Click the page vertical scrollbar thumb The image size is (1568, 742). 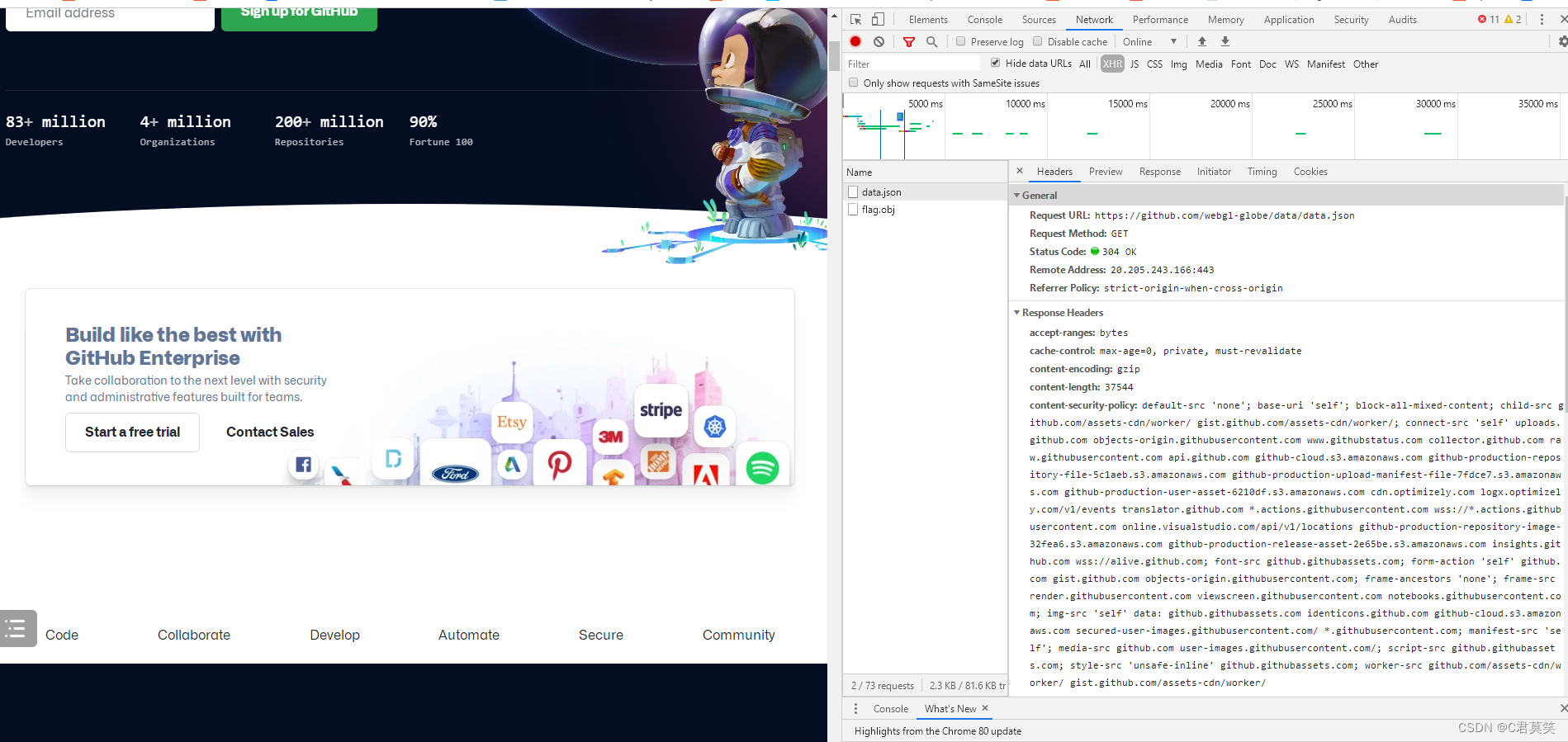pyautogui.click(x=834, y=55)
